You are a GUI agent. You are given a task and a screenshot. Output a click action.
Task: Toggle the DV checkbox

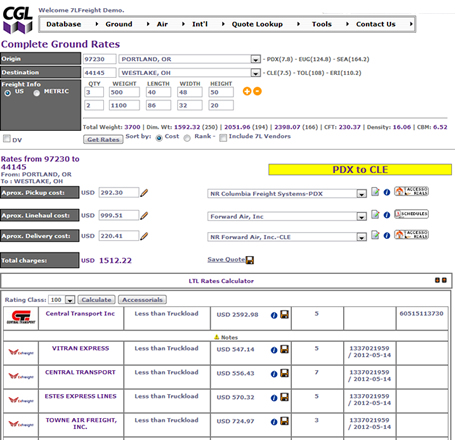[7, 139]
